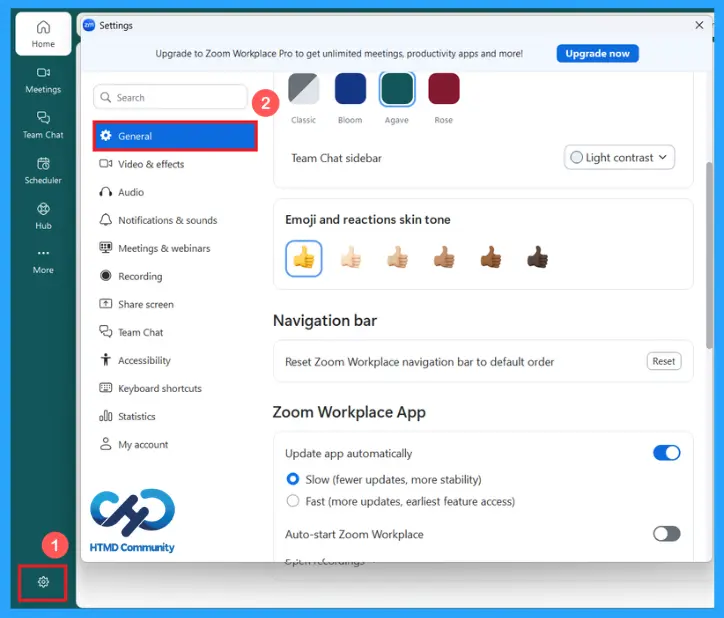Open Meetings from the left navigation
This screenshot has width=724, height=618.
click(43, 80)
